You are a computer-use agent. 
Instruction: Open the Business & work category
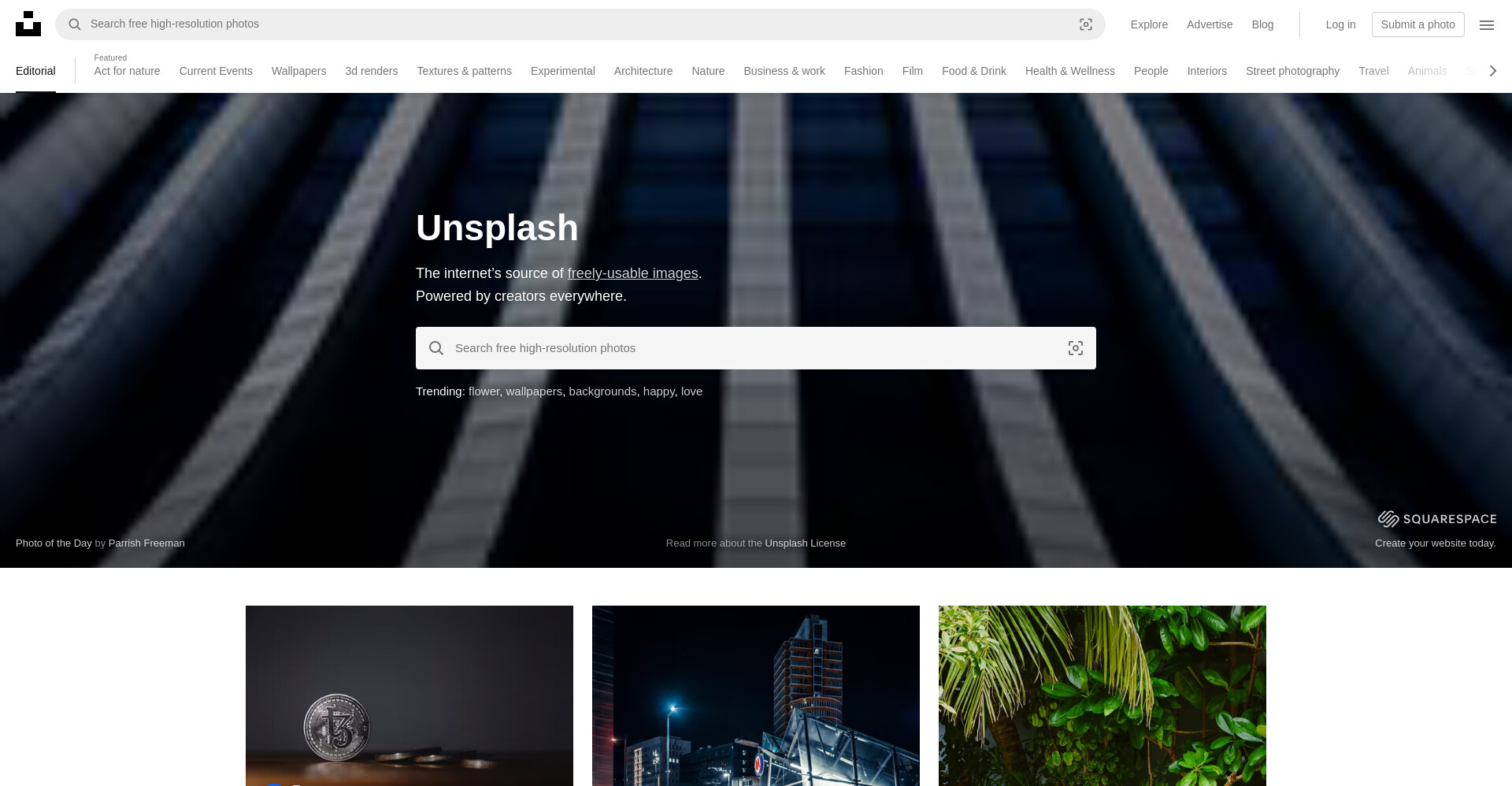(784, 71)
